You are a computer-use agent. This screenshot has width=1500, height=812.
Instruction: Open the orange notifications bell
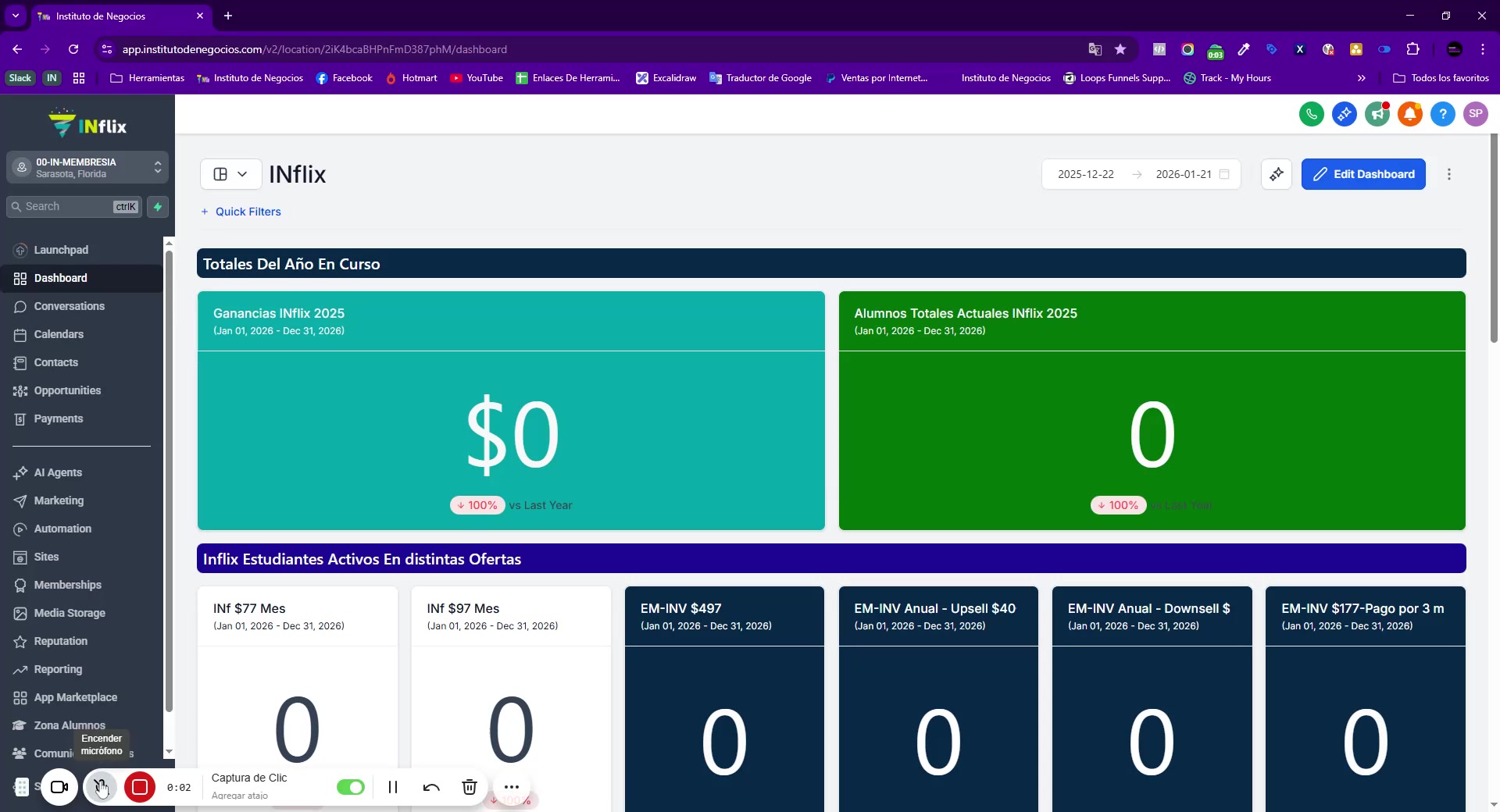click(1410, 114)
